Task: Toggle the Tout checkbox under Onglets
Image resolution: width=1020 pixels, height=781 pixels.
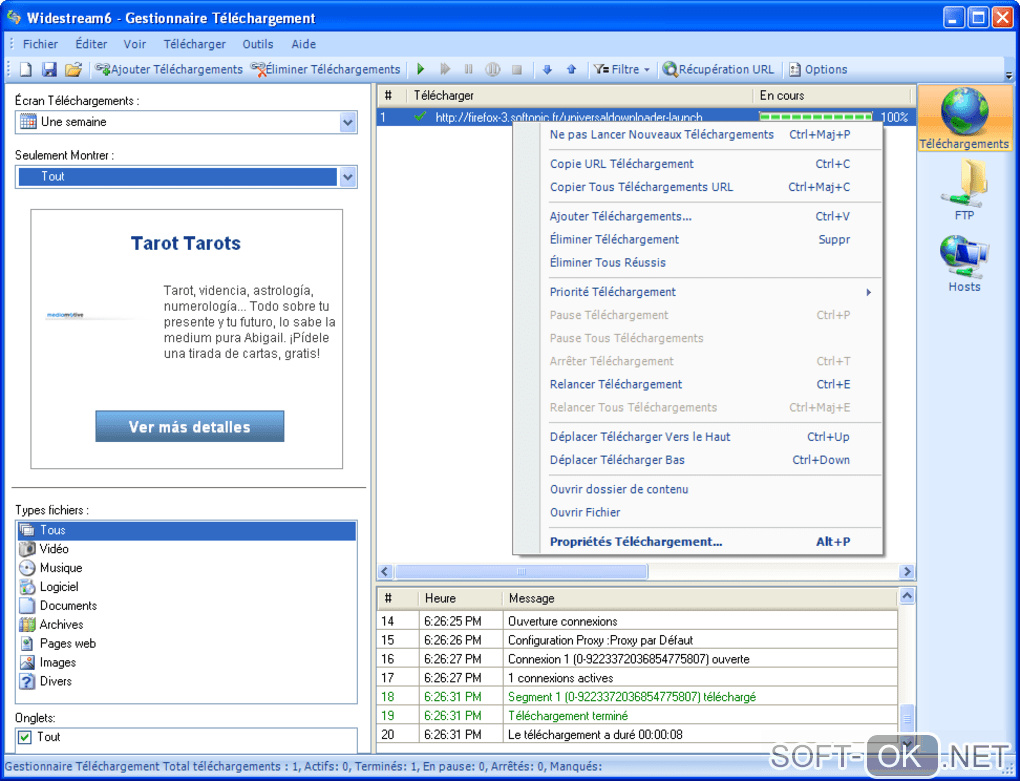Action: [25, 737]
